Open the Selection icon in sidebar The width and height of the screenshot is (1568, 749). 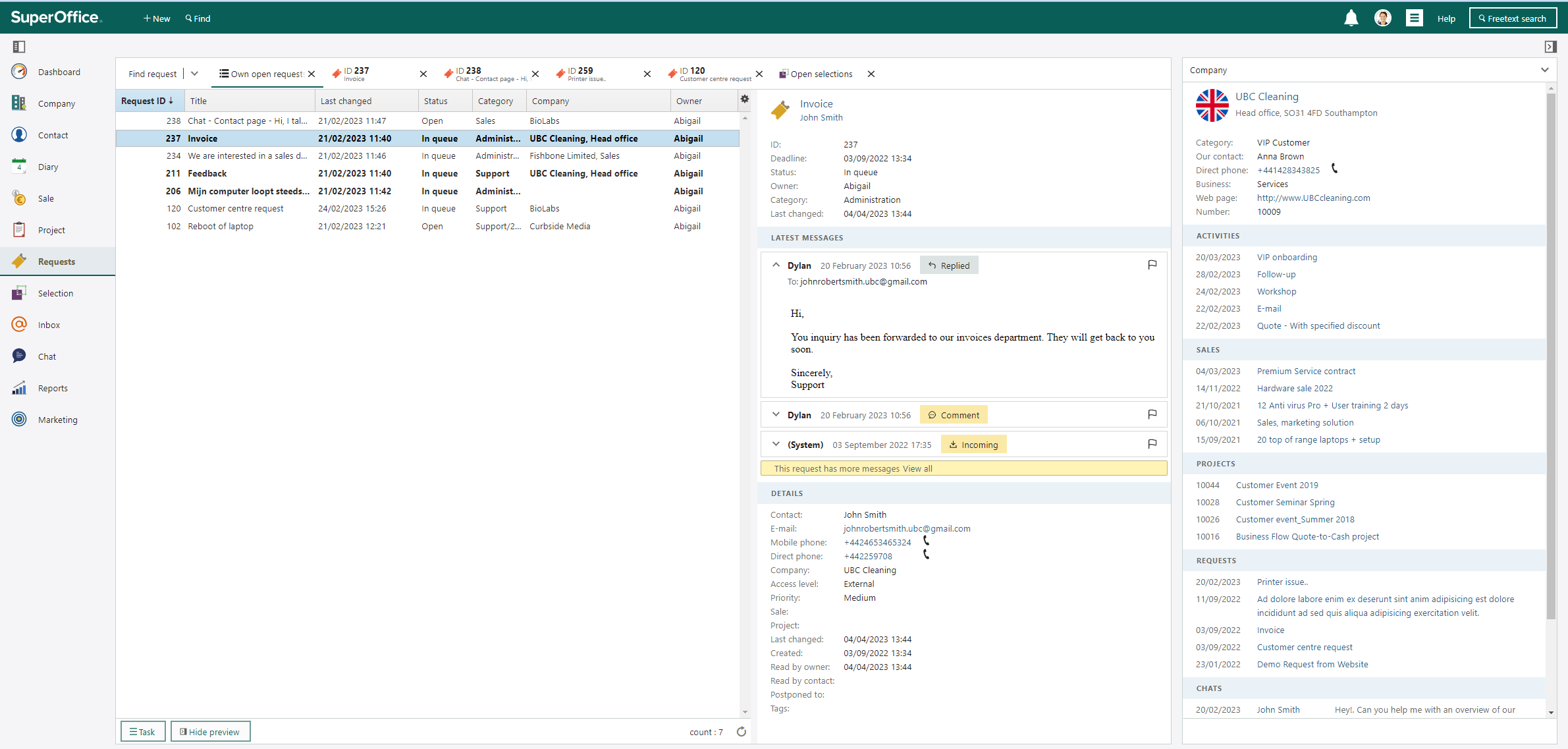point(19,293)
